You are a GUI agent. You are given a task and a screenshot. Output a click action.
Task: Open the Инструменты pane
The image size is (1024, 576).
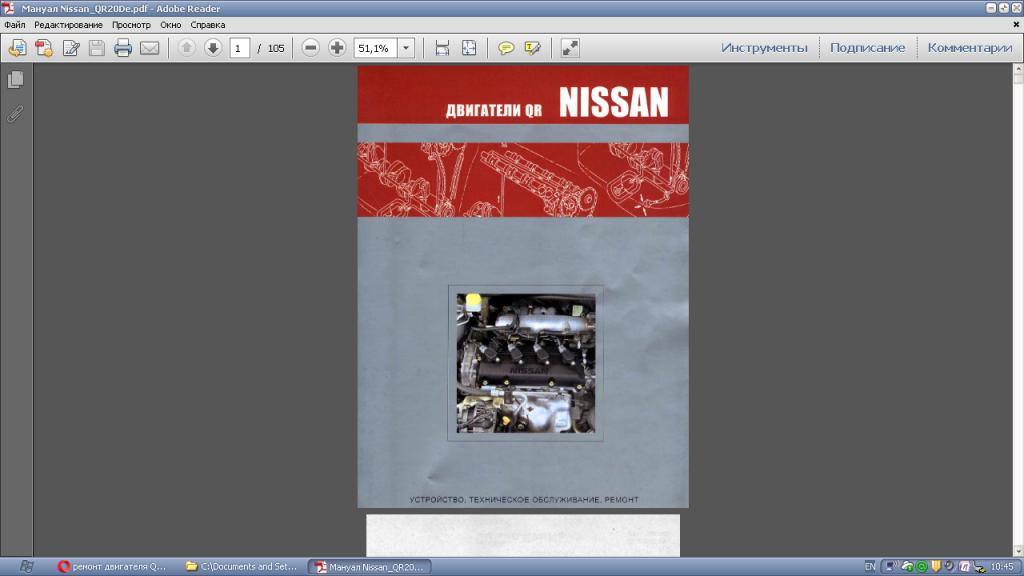click(x=764, y=48)
